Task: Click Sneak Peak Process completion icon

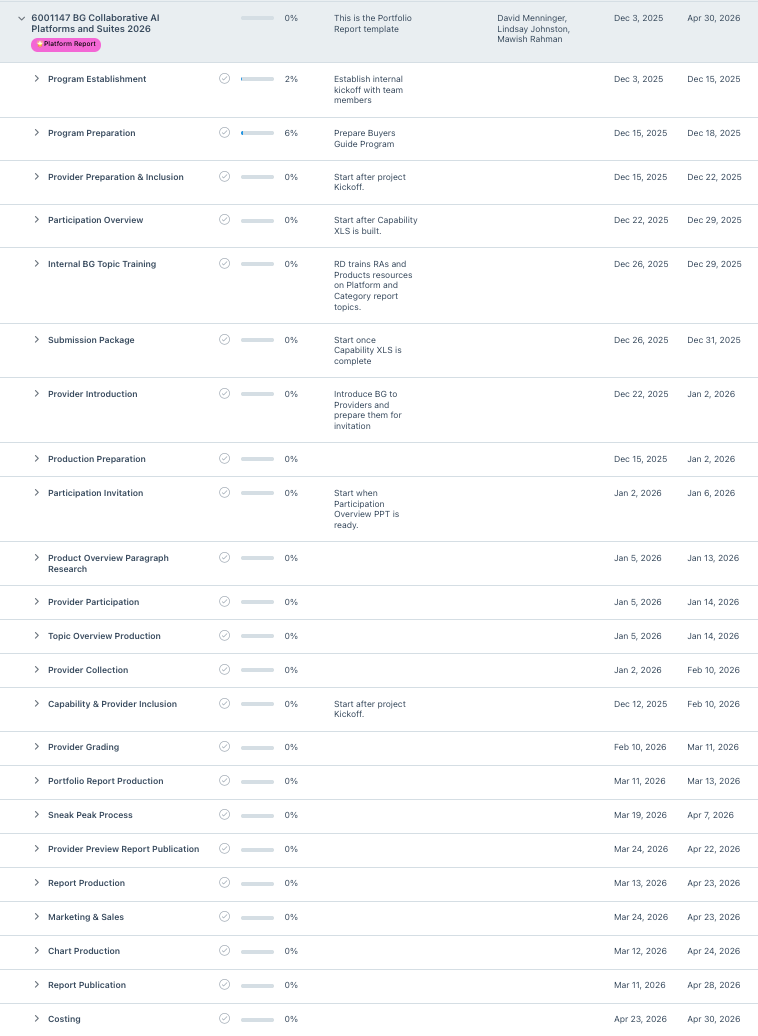Action: (224, 815)
